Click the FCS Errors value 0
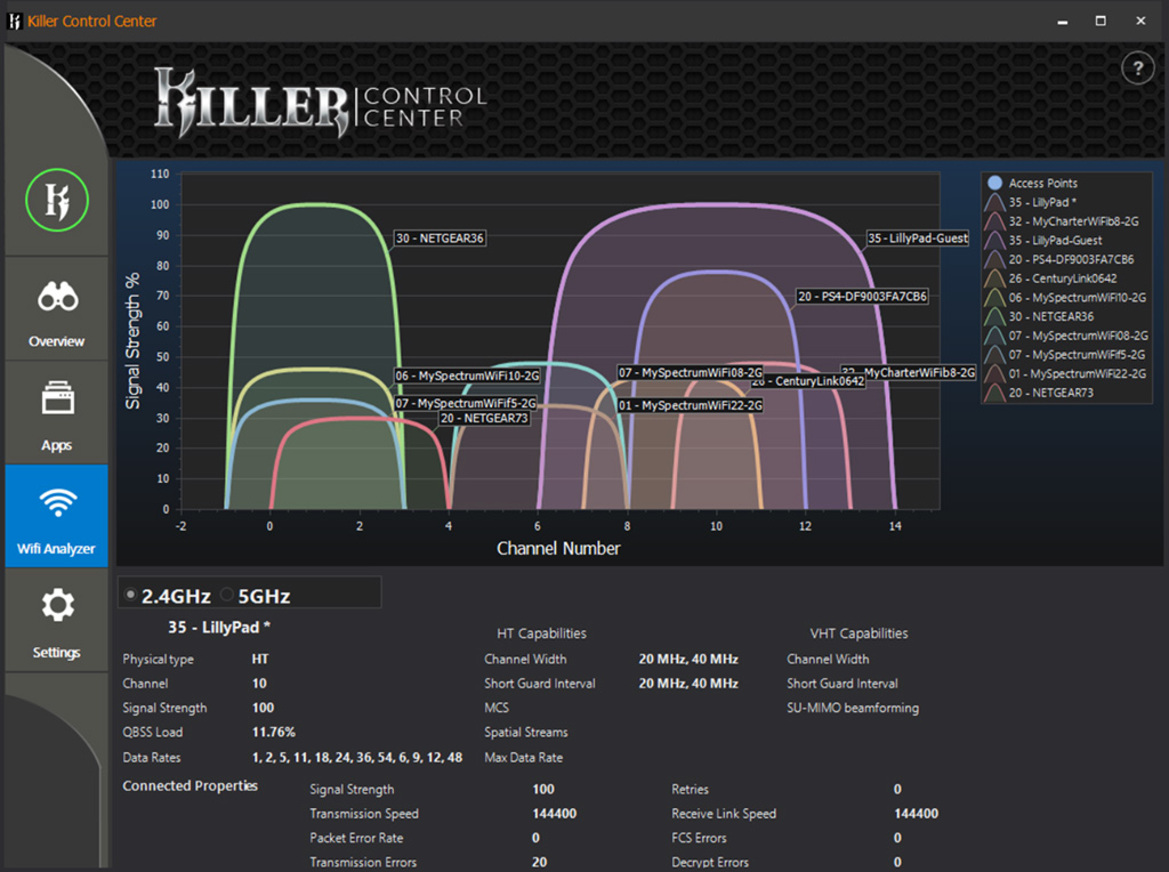Viewport: 1169px width, 872px height. 898,838
